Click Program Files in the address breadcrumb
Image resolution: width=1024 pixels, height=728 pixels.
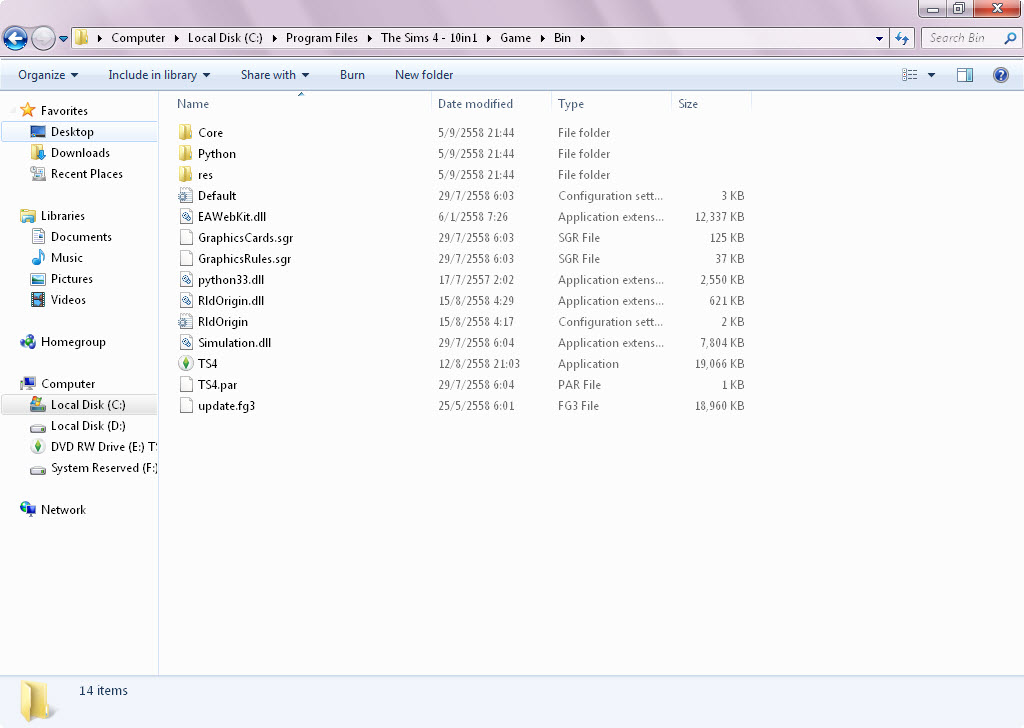(x=321, y=38)
